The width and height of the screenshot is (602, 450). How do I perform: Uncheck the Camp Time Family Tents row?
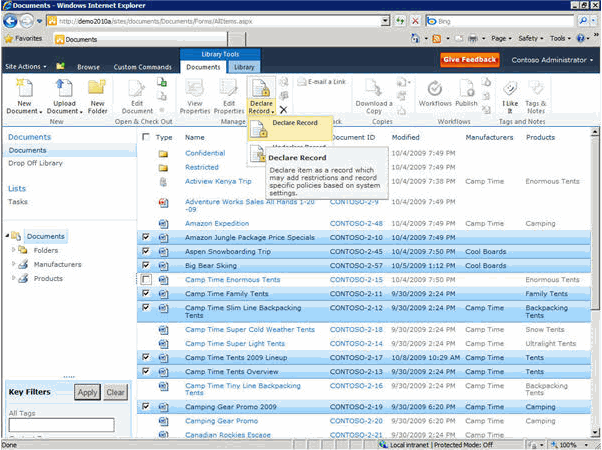(146, 293)
